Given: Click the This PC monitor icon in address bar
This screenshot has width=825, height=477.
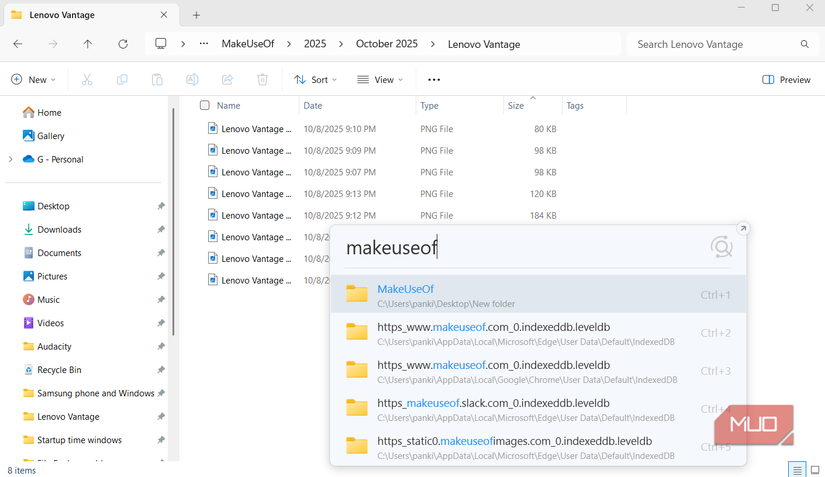Looking at the screenshot, I should [161, 44].
